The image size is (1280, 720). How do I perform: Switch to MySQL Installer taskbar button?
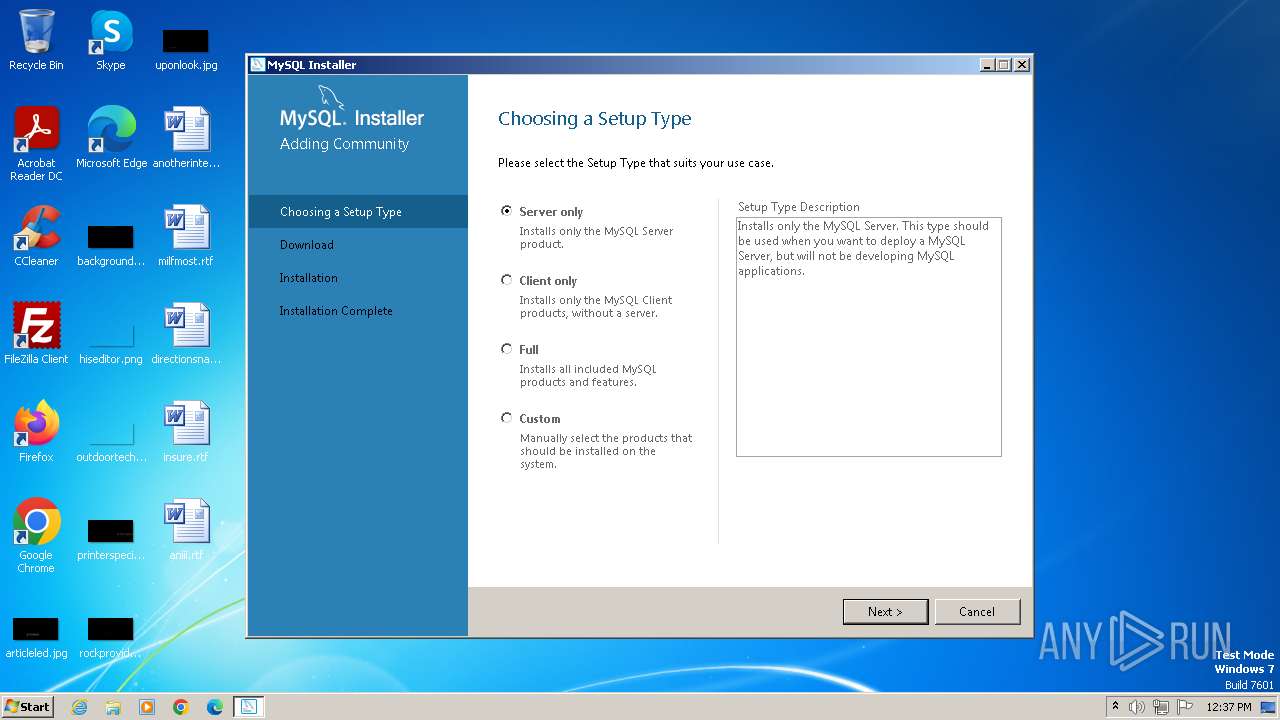click(x=248, y=707)
